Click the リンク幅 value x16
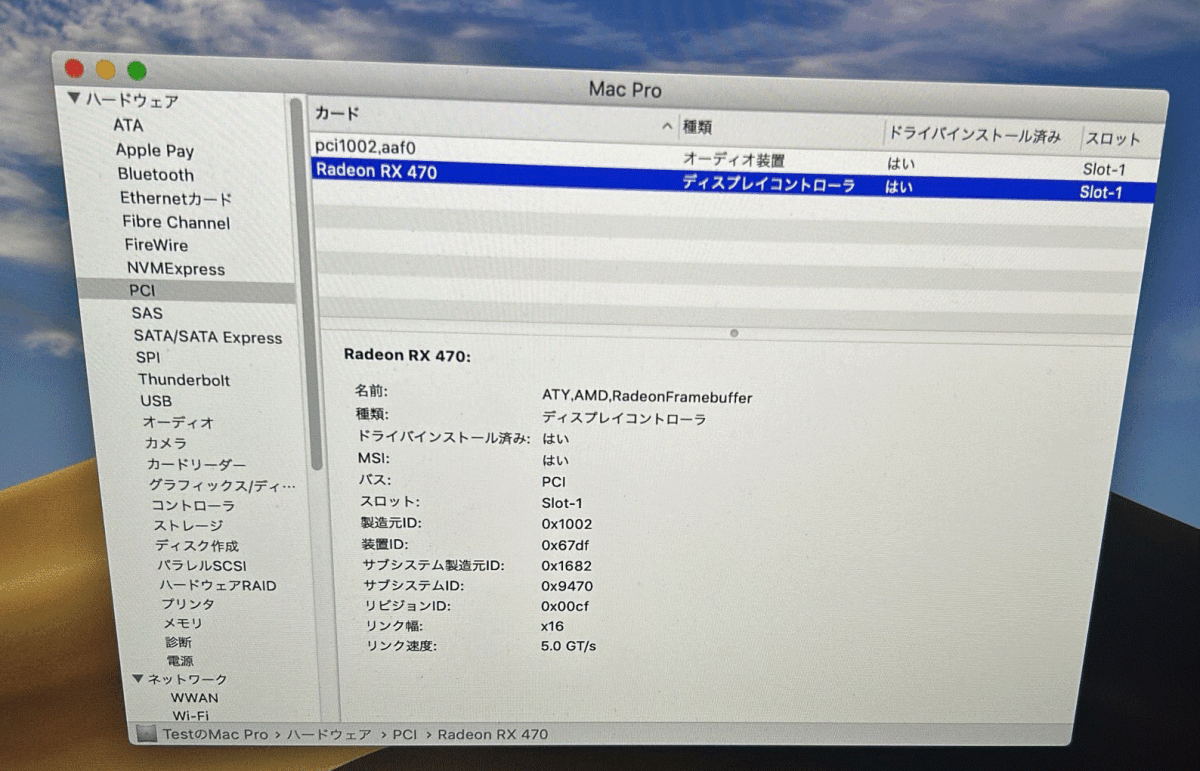 (552, 626)
